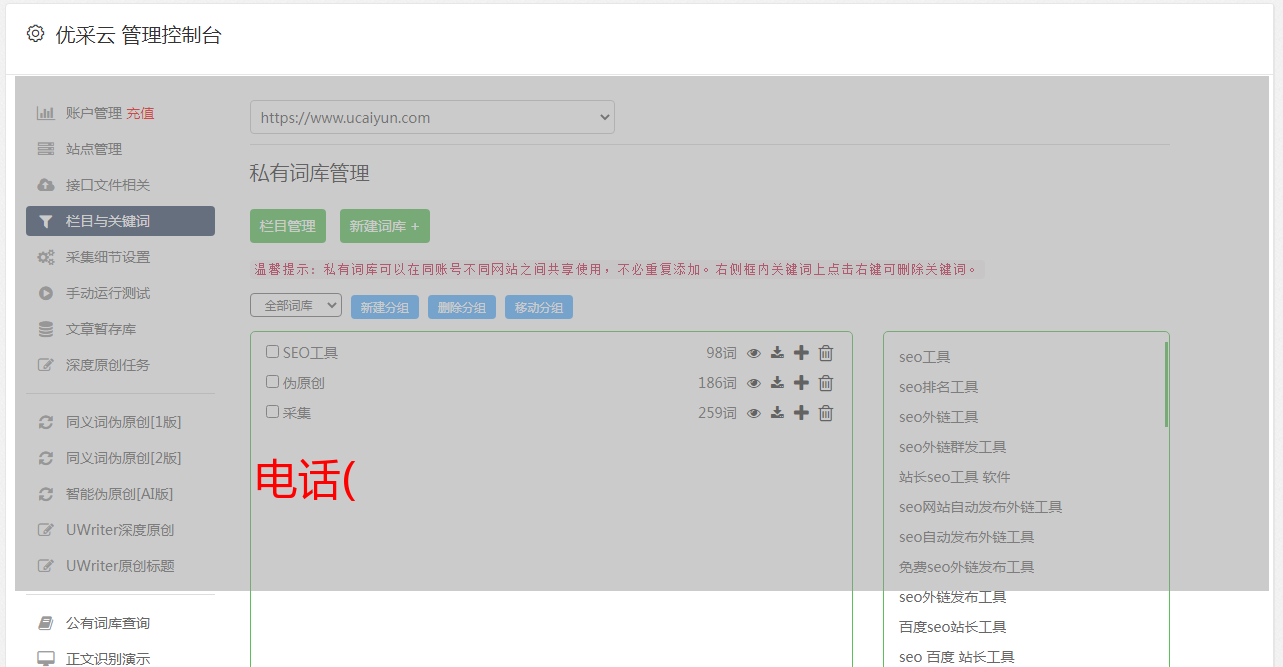
Task: Go to 接口文件相关 in the sidebar
Action: pos(108,185)
